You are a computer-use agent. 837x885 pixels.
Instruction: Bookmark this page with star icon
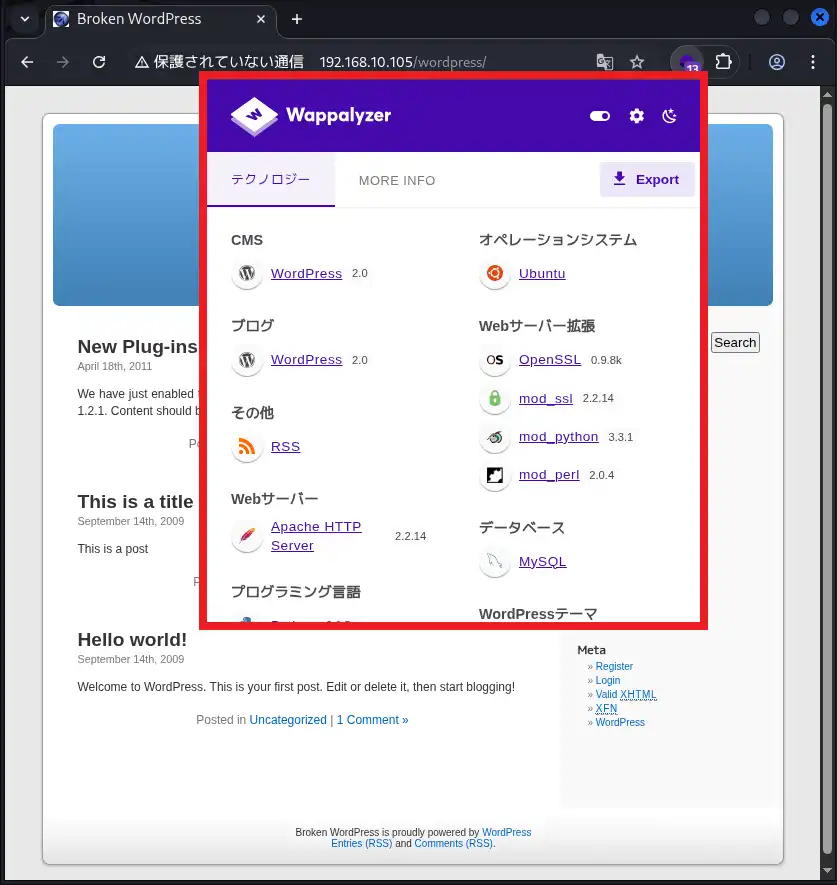pos(637,62)
